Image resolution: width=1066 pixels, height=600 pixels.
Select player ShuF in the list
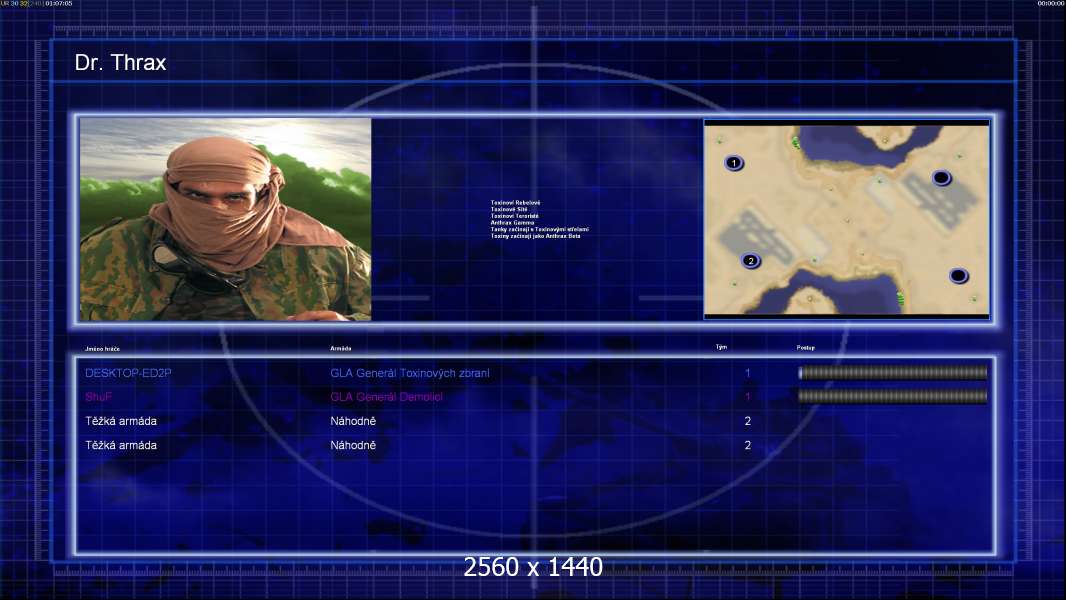[x=99, y=397]
